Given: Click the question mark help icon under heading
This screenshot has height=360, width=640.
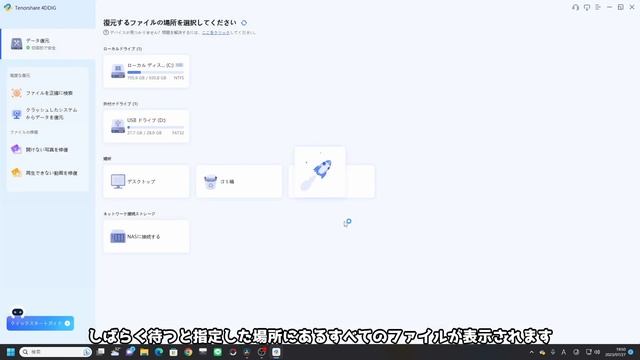Looking at the screenshot, I should (x=106, y=32).
